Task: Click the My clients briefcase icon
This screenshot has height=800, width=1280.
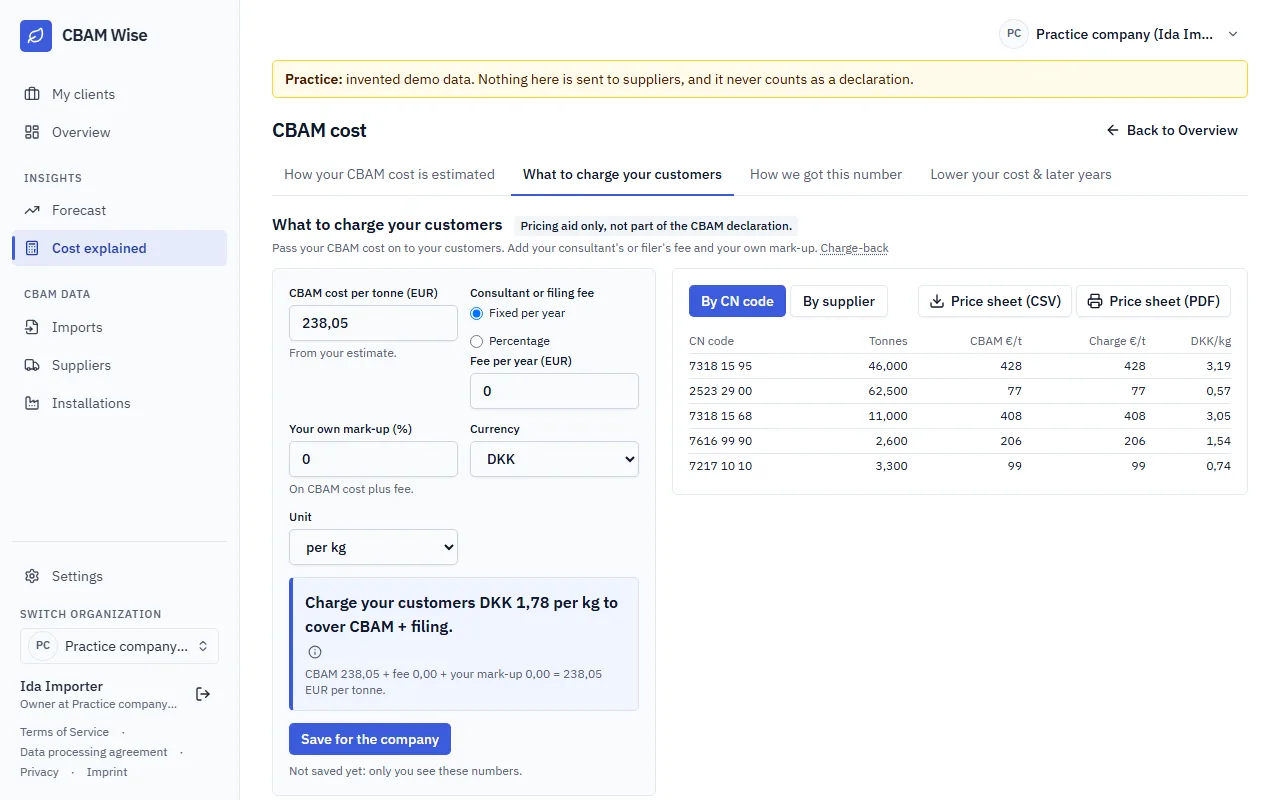Action: pos(32,94)
